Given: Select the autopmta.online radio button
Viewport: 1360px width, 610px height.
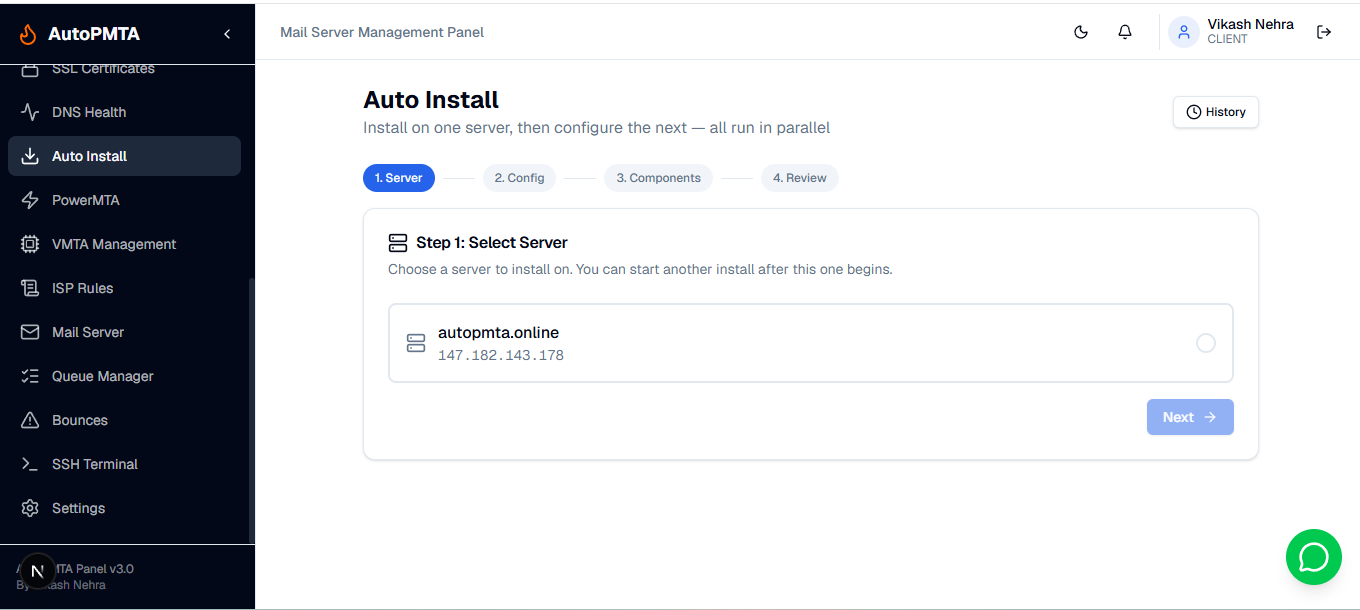Looking at the screenshot, I should point(1206,343).
